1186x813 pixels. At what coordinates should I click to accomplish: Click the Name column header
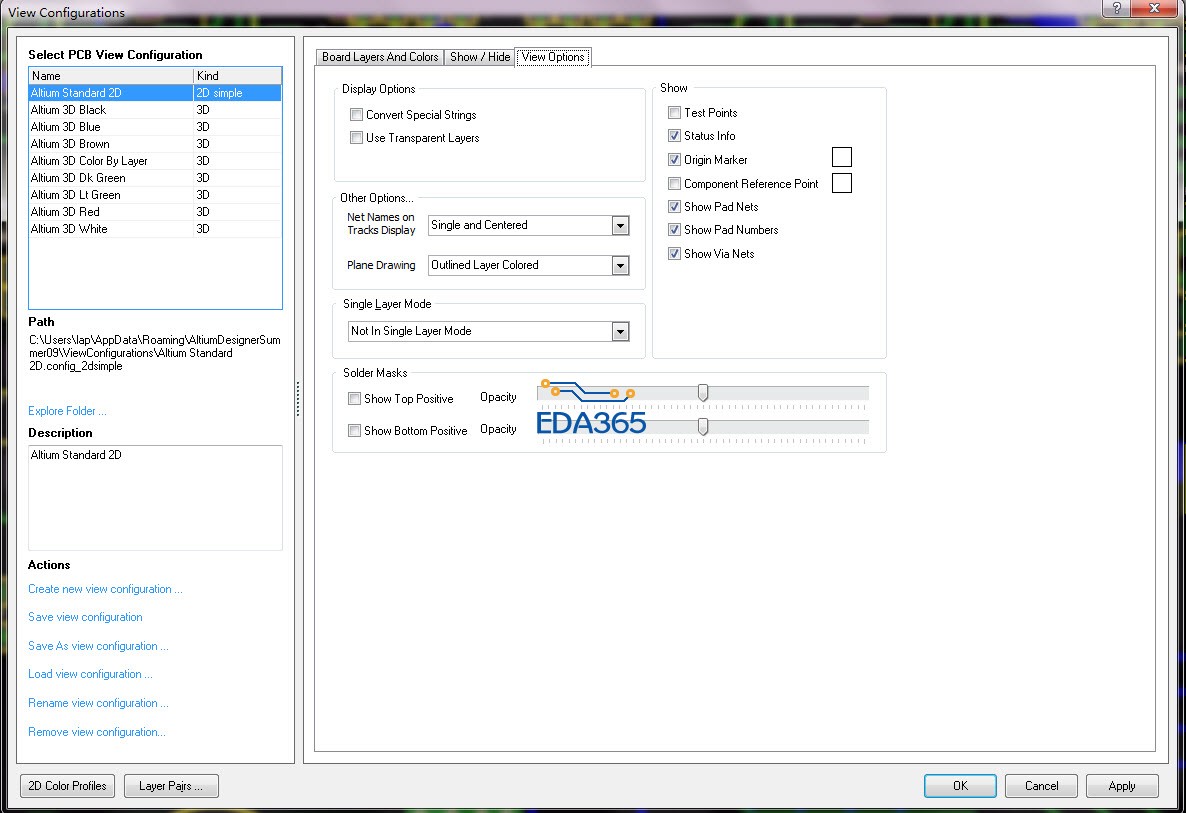pos(111,76)
